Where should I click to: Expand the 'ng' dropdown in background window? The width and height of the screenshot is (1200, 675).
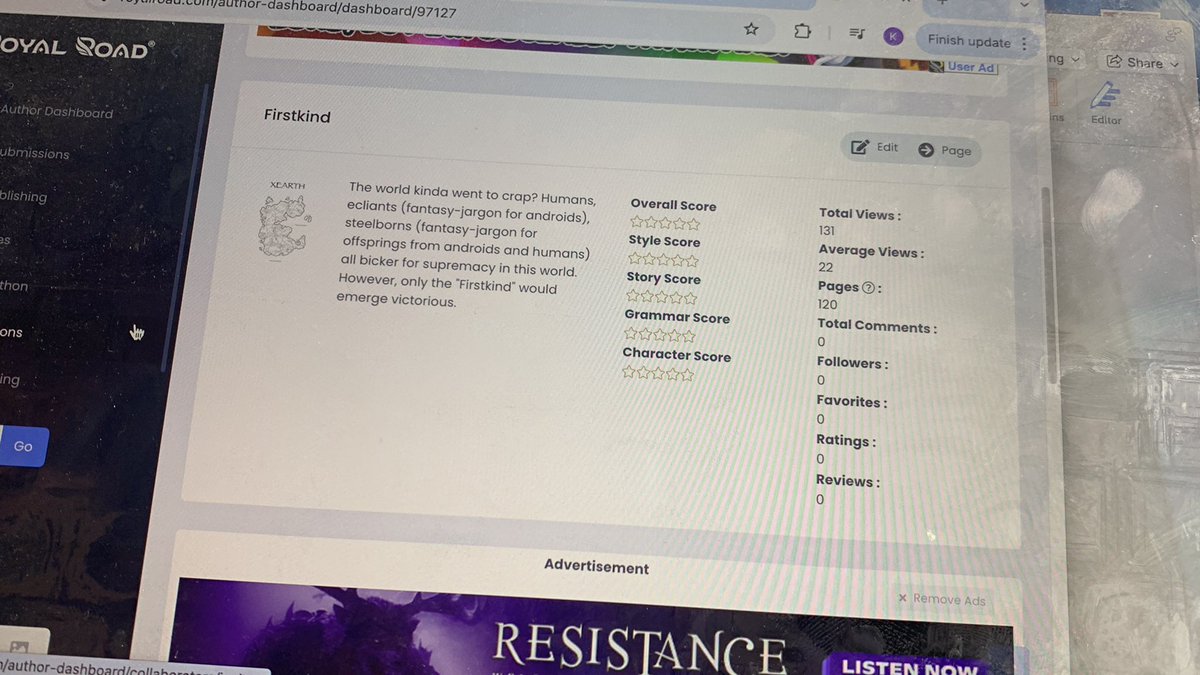(x=1064, y=59)
